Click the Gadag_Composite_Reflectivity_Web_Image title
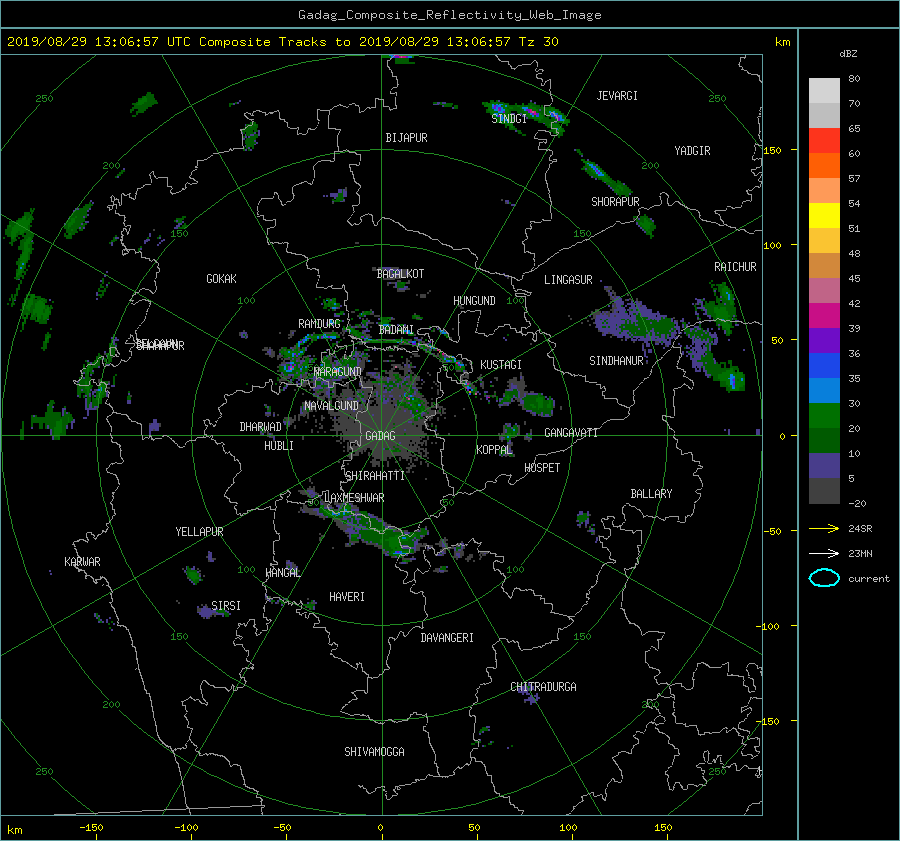900x841 pixels. click(449, 15)
